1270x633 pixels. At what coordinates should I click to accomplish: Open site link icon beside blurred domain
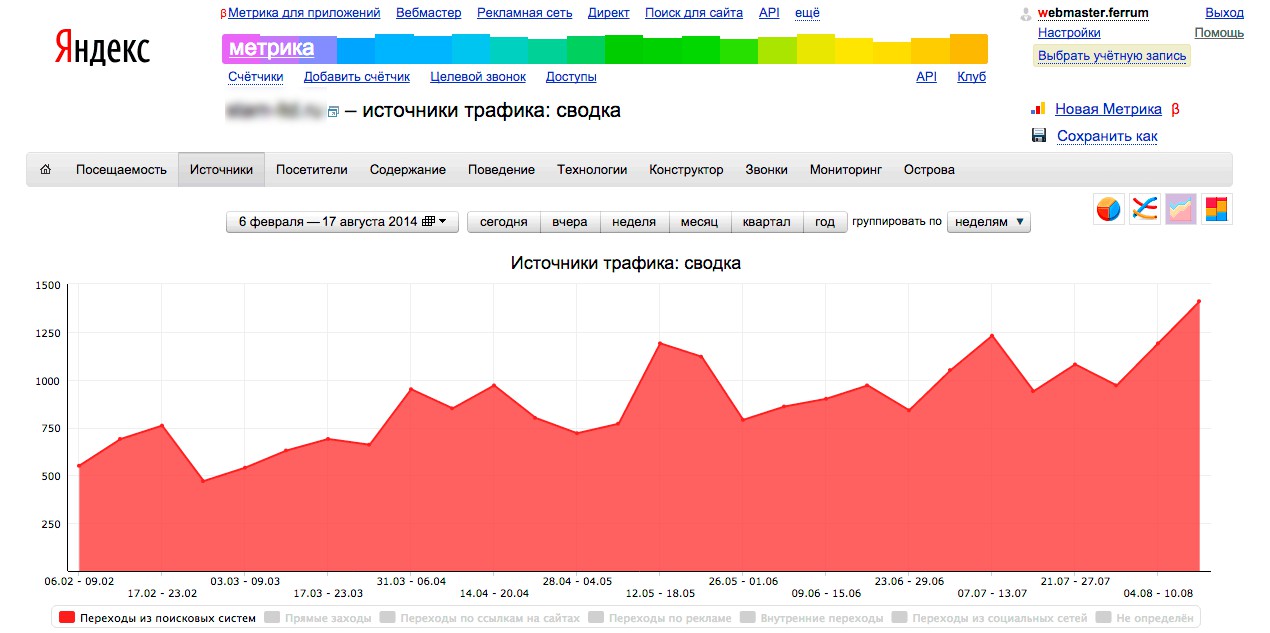click(x=334, y=111)
